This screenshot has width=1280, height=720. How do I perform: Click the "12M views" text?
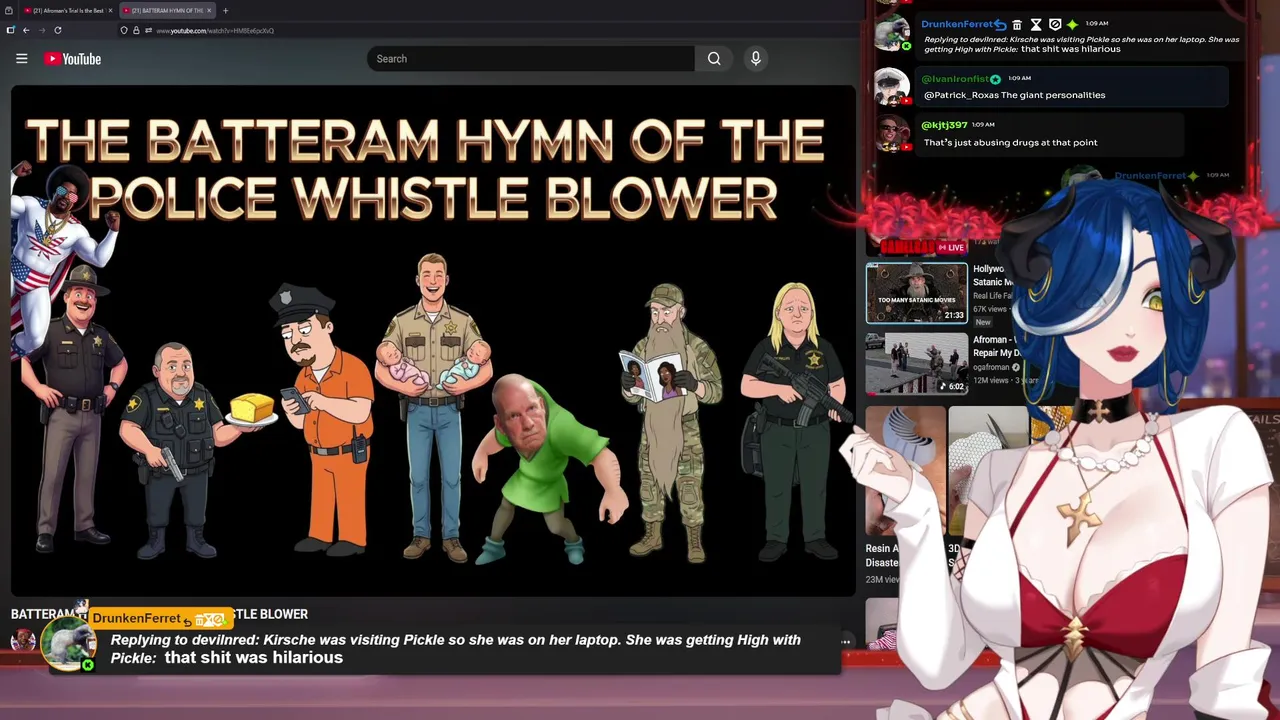(992, 381)
